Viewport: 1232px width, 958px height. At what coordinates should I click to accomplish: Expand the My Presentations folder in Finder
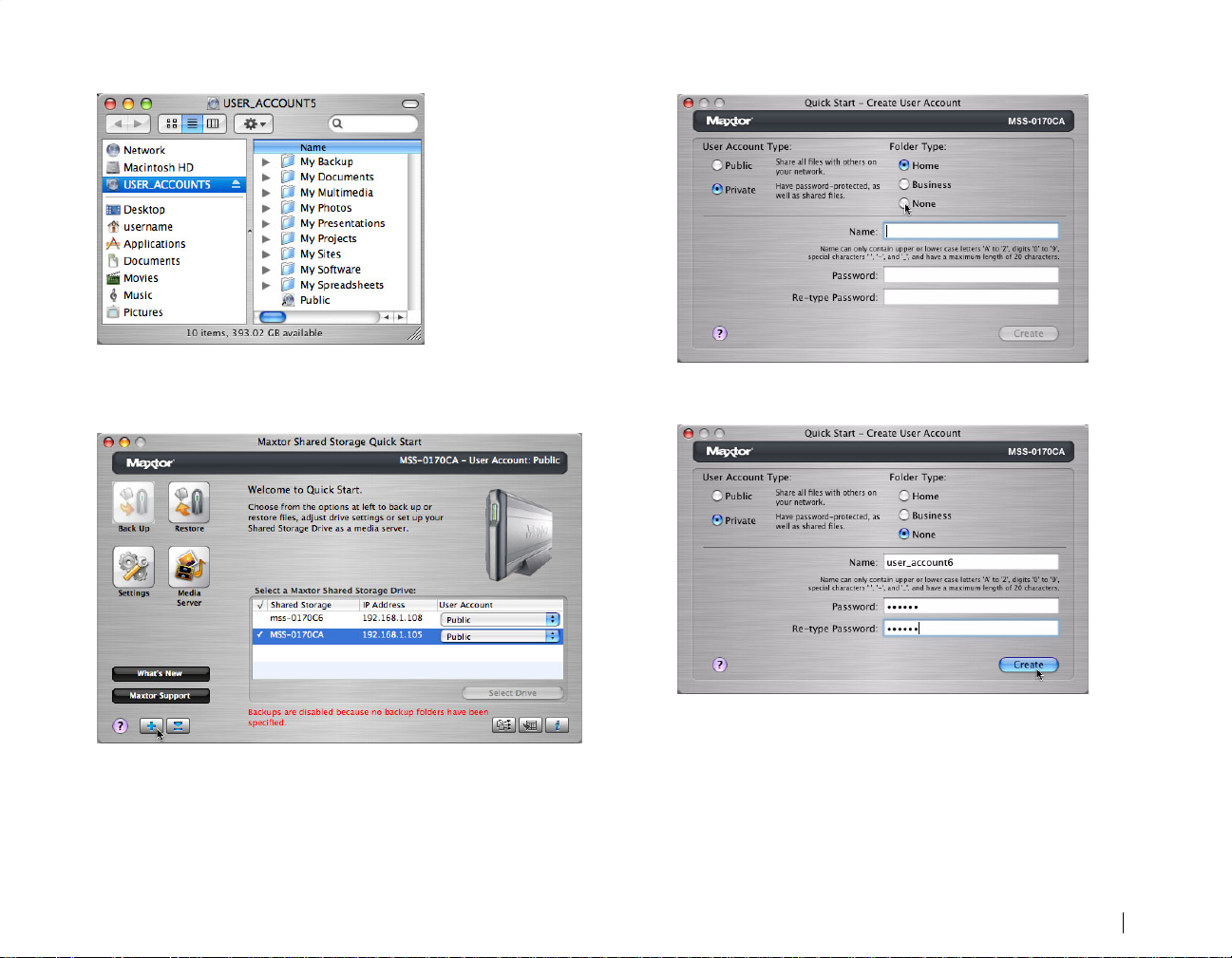[x=266, y=223]
